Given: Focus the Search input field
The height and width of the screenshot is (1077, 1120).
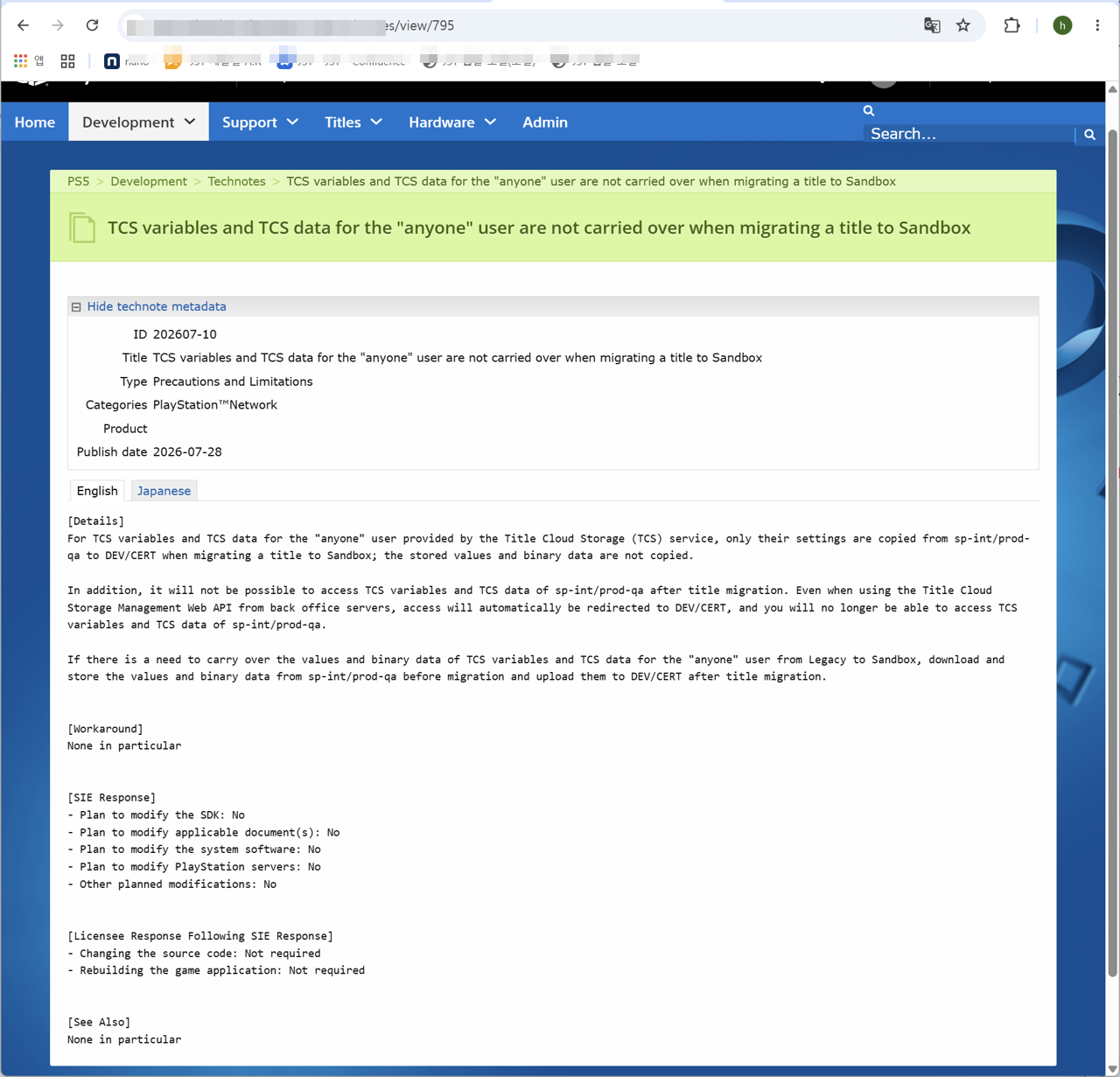Looking at the screenshot, I should [x=969, y=134].
